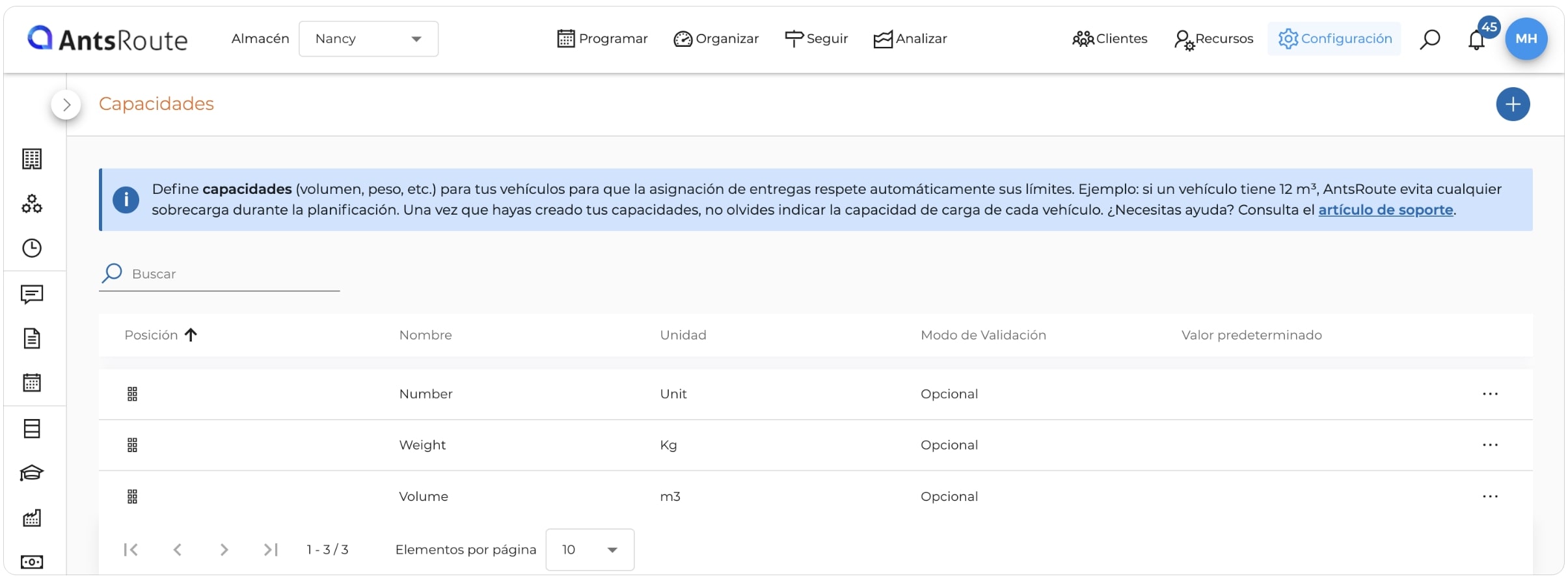Click the calendar sidebar icon
Image resolution: width=1568 pixels, height=581 pixels.
pos(32,383)
